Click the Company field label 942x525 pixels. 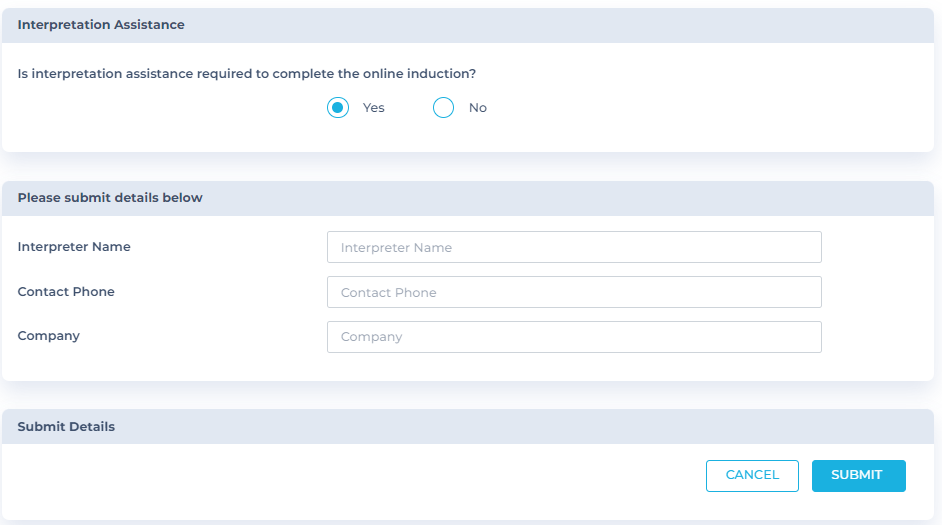coord(49,336)
